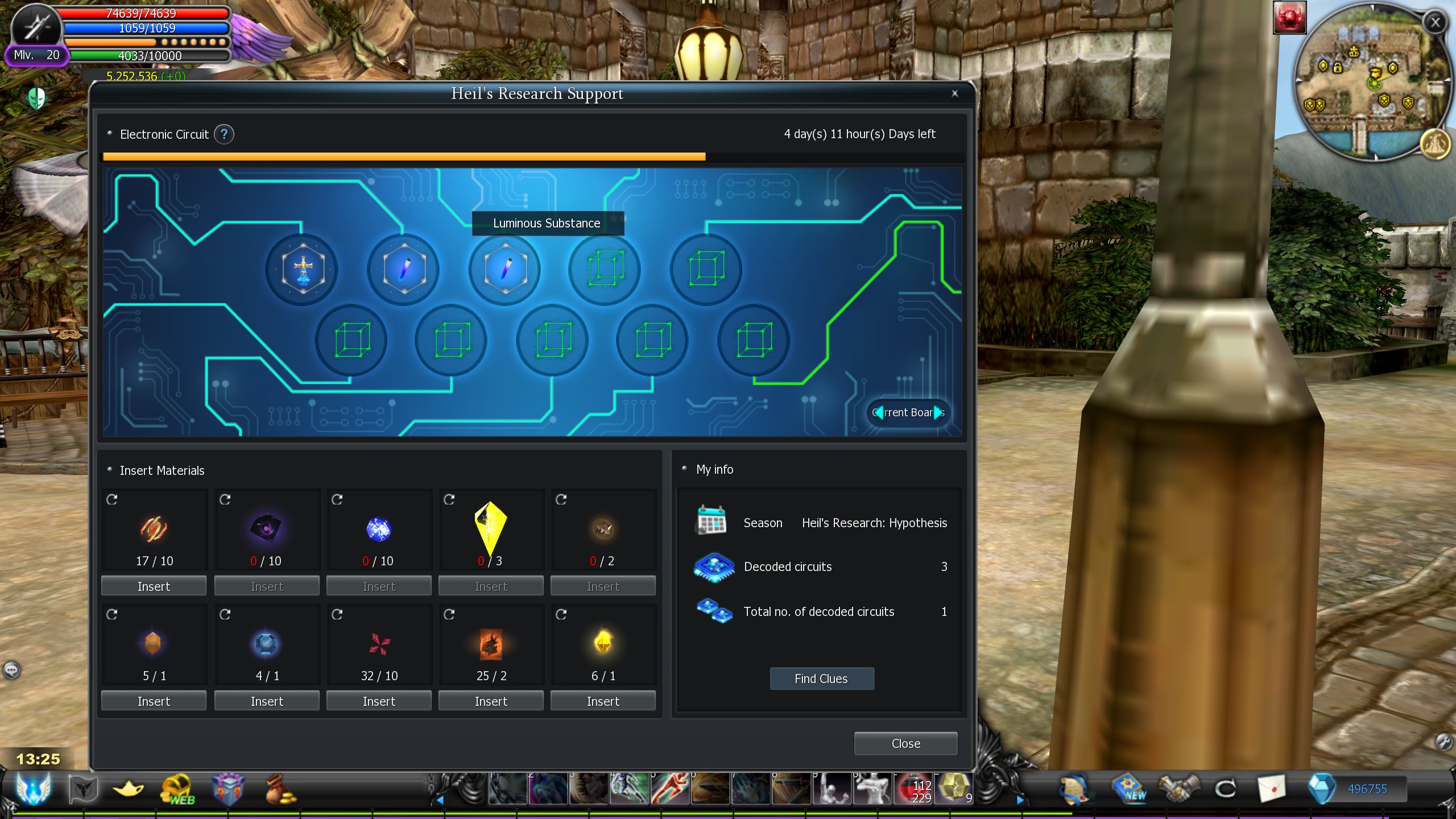The width and height of the screenshot is (1456, 819).
Task: Select the golden cross circuit slot
Action: 303,269
